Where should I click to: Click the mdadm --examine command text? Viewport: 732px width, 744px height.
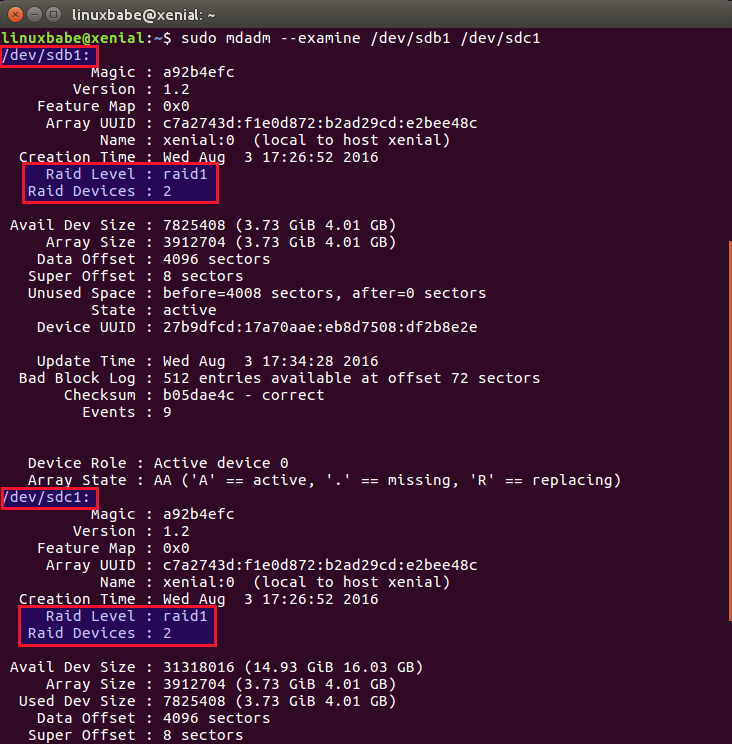(361, 38)
